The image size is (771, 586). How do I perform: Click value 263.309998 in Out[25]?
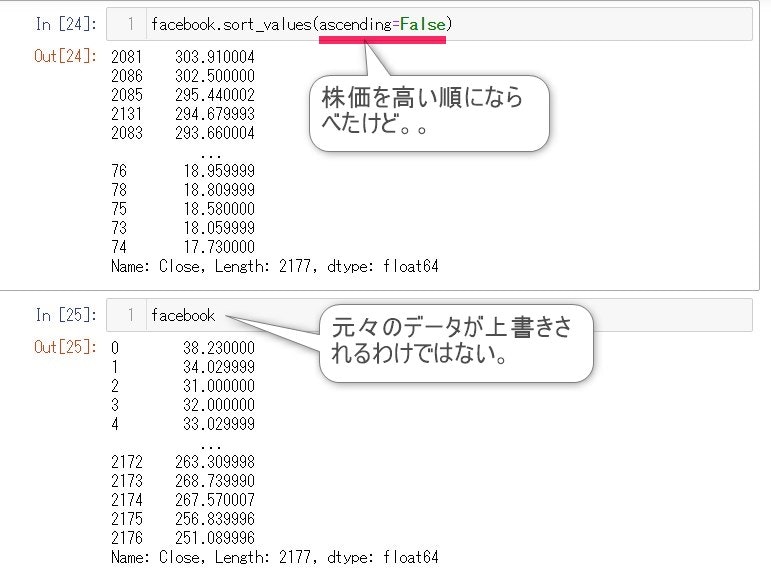tap(215, 462)
